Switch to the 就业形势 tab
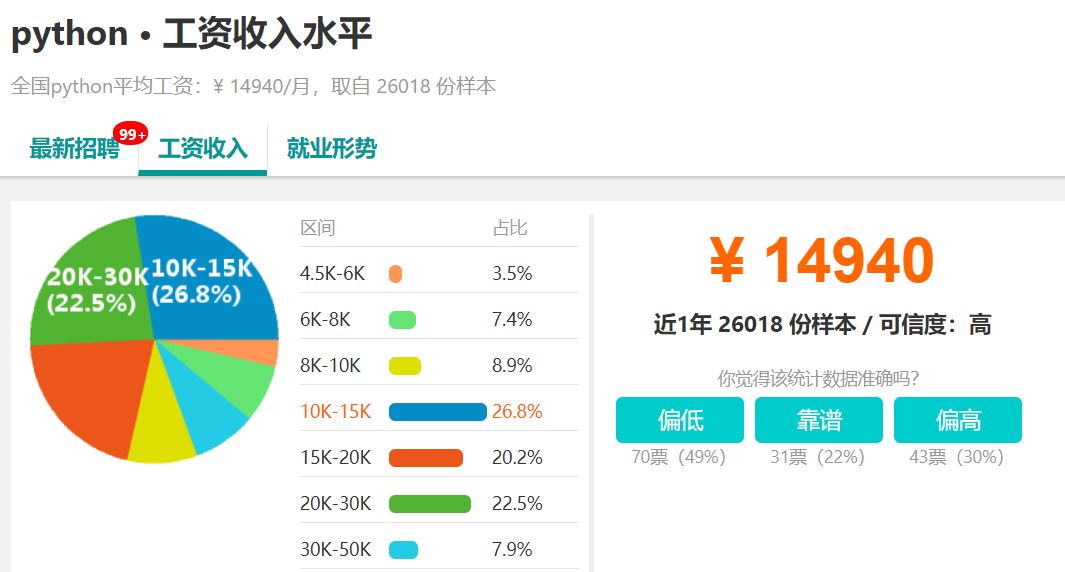 click(331, 148)
